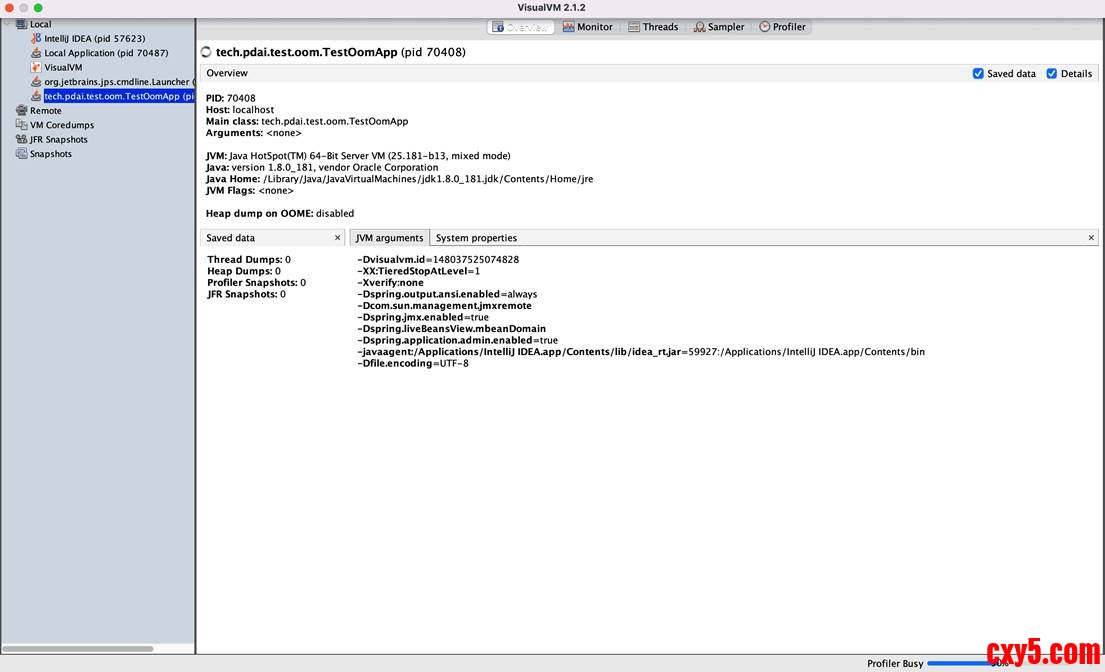Click the TestOomApp Java icon in tree
Viewport: 1105px width, 672px height.
[36, 96]
